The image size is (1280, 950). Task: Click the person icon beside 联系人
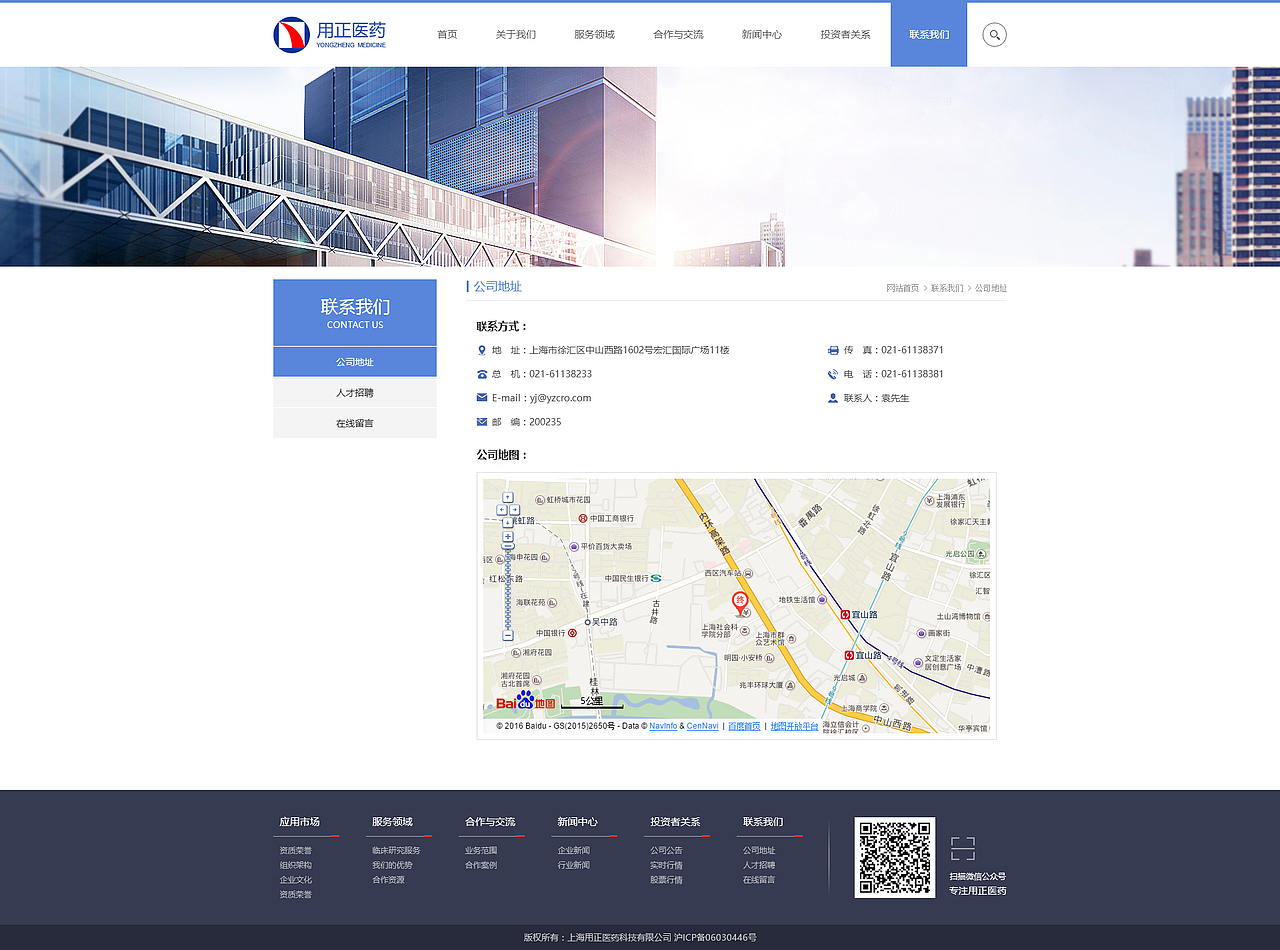833,398
